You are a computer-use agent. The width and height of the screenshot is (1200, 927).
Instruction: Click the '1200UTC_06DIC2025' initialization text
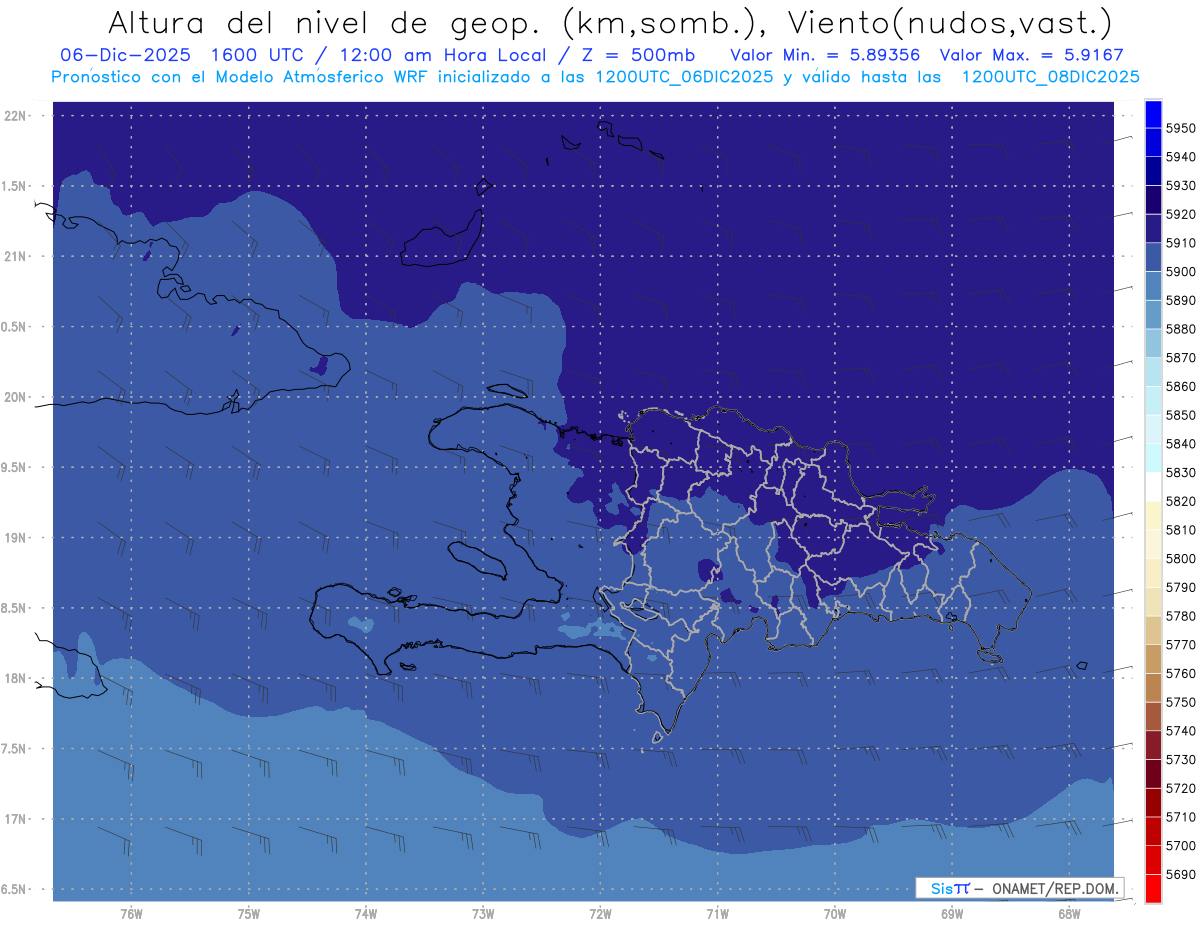point(683,77)
